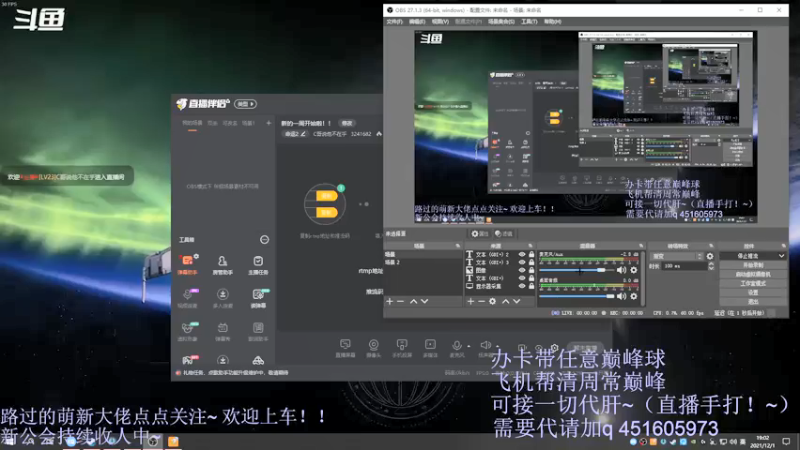This screenshot has height=450, width=800.
Task: Remove scene with minus button in OBS
Action: pyautogui.click(x=401, y=302)
